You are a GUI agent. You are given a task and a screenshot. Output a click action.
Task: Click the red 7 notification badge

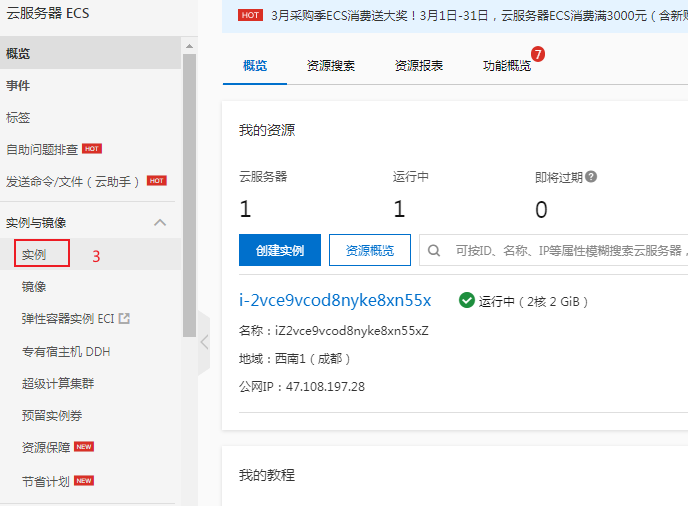tap(538, 54)
